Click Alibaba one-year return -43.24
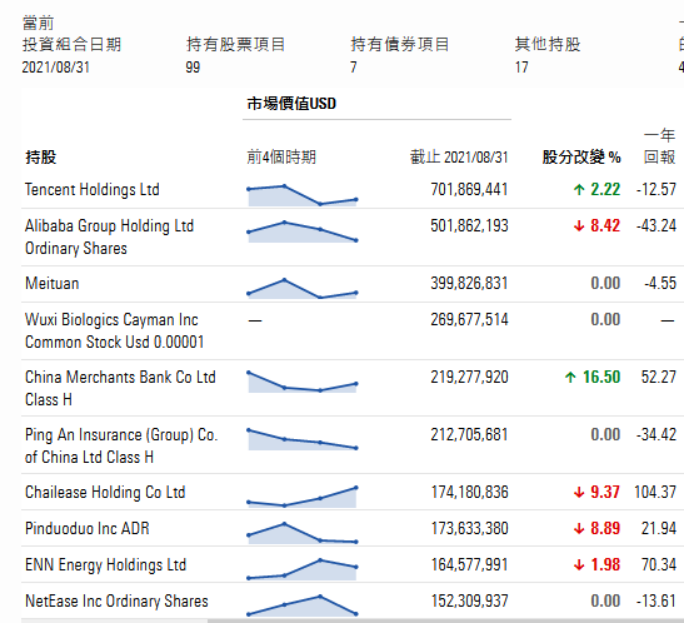This screenshot has width=684, height=623. (657, 226)
